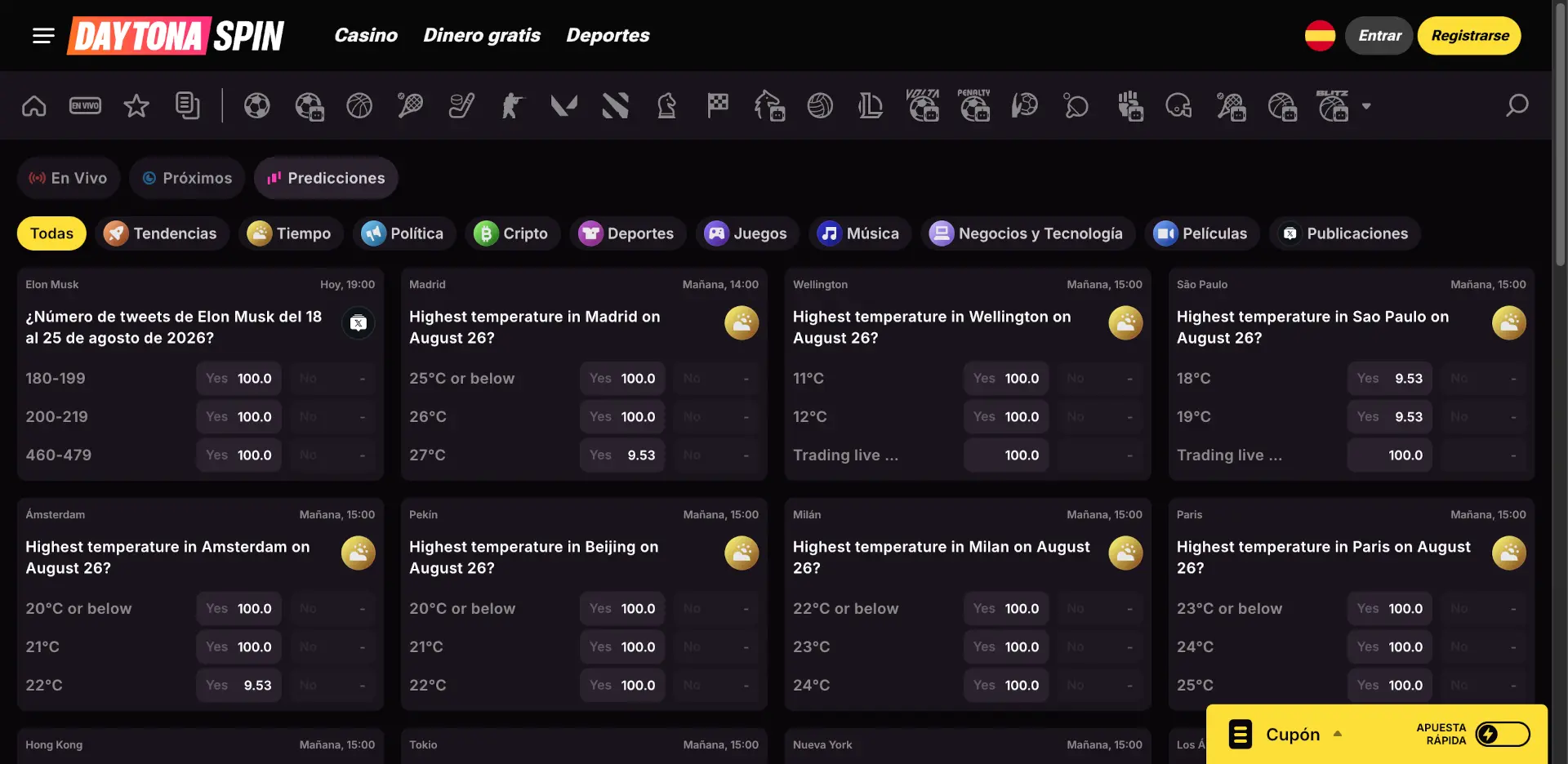The image size is (1568, 764).
Task: Open the EN VIVO live icon
Action: coord(85,105)
